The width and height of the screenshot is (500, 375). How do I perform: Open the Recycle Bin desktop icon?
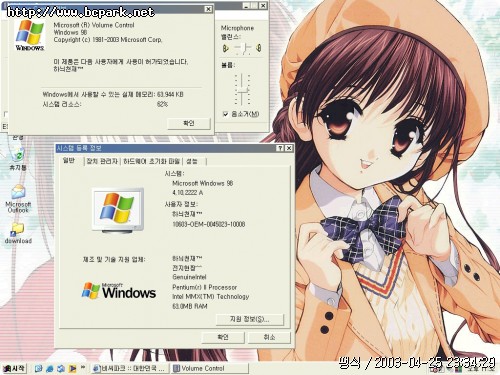tap(18, 159)
